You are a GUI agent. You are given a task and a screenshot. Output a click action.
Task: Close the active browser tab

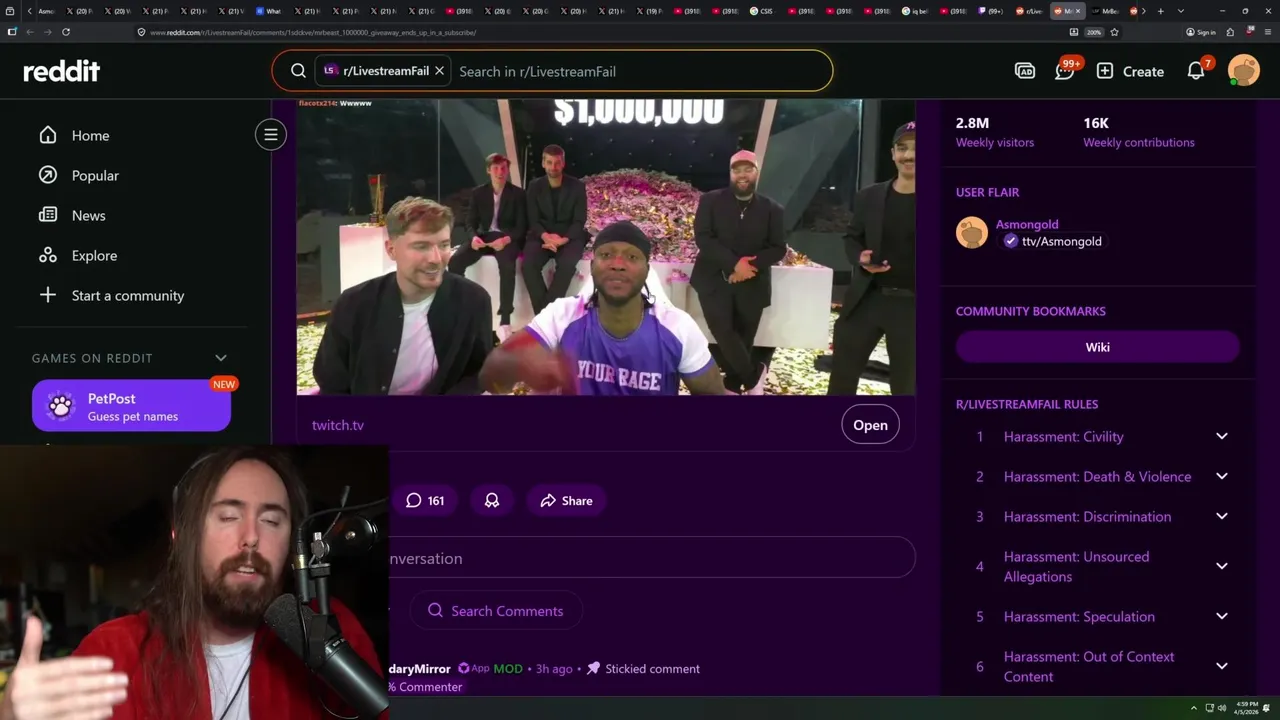1078,11
